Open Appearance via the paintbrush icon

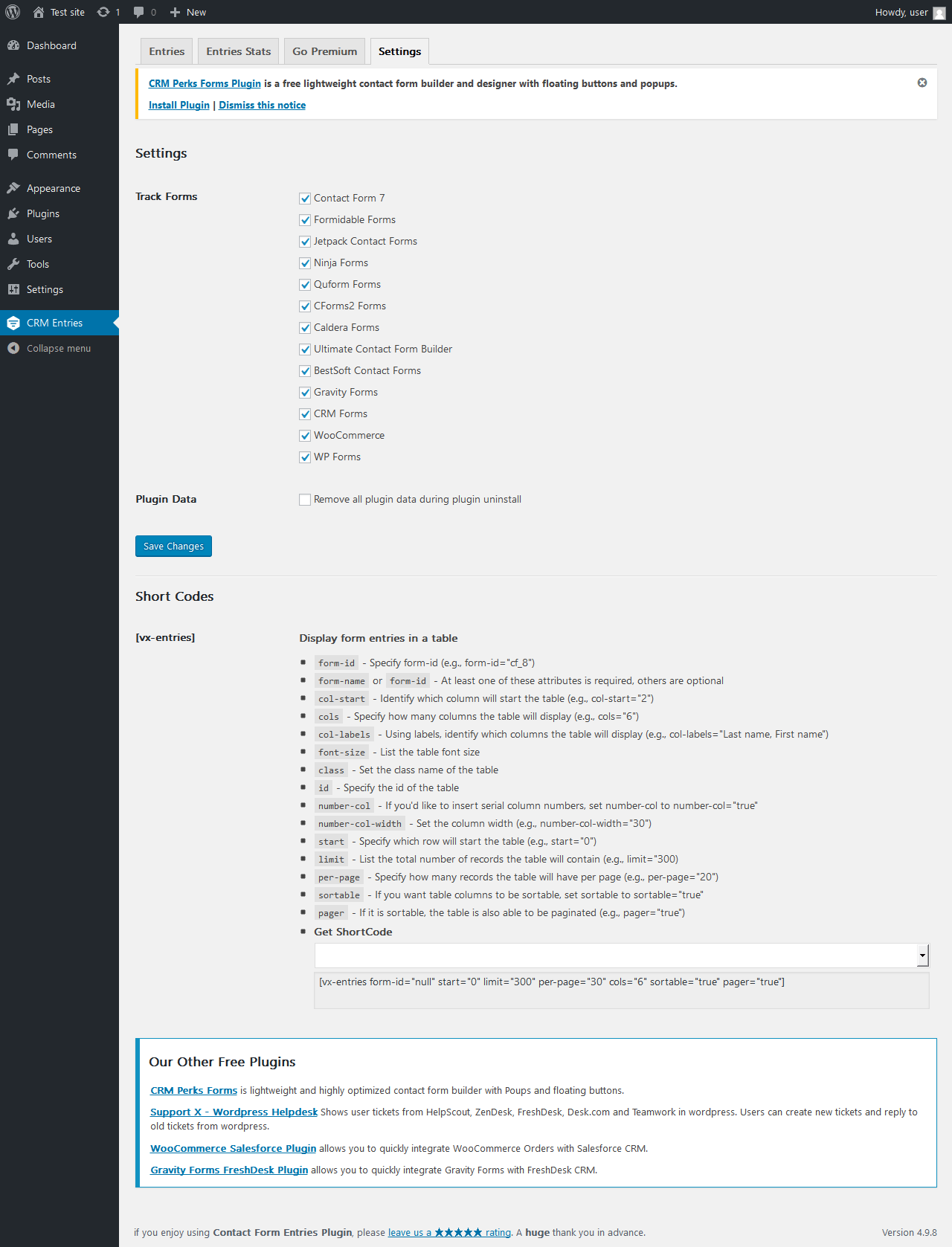coord(13,188)
